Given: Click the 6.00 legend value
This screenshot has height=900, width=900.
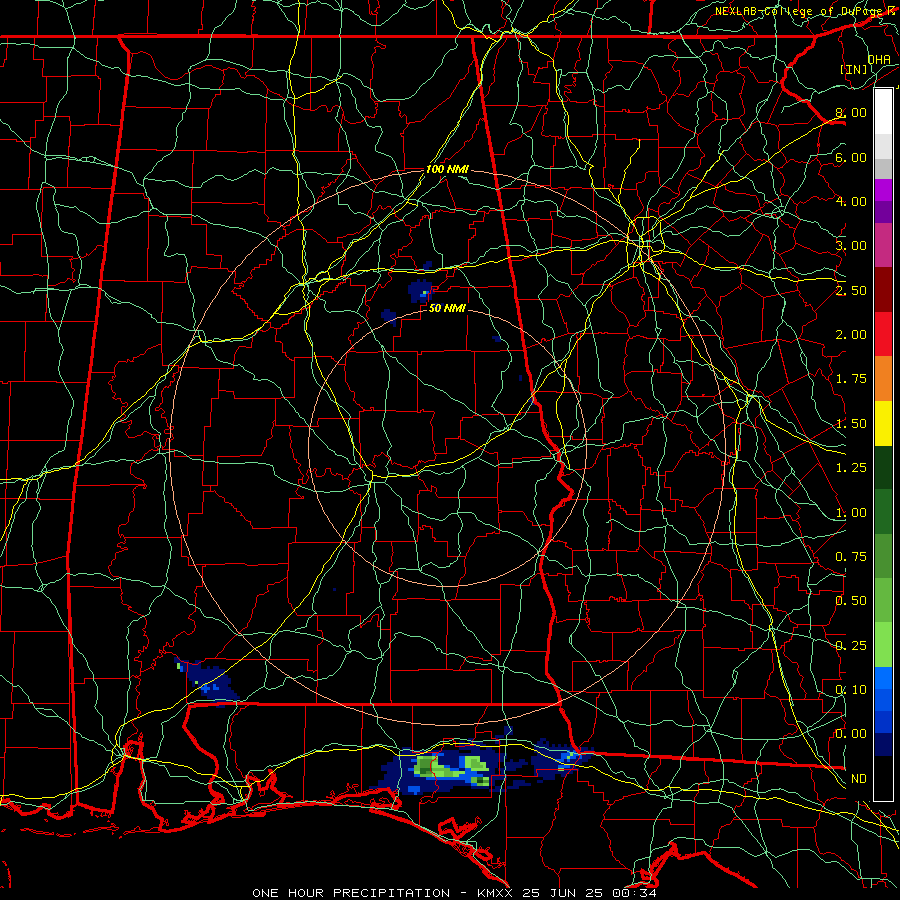Looking at the screenshot, I should coord(851,157).
